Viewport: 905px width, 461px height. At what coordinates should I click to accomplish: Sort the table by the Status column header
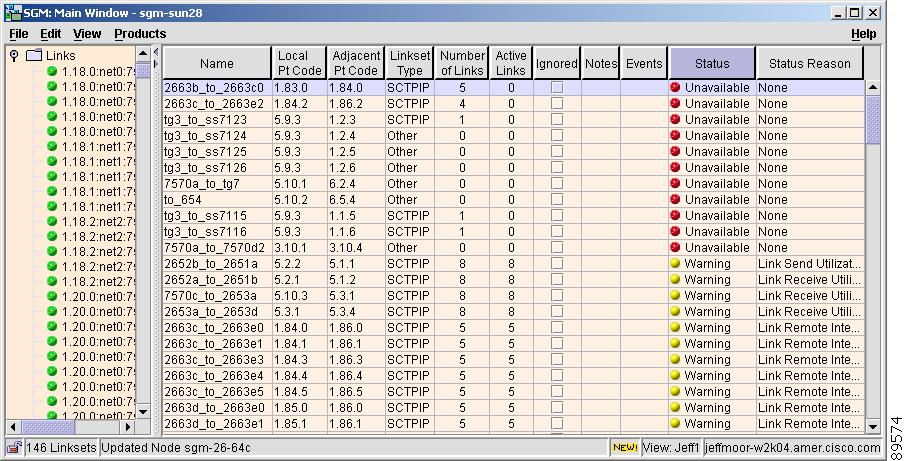(x=712, y=63)
